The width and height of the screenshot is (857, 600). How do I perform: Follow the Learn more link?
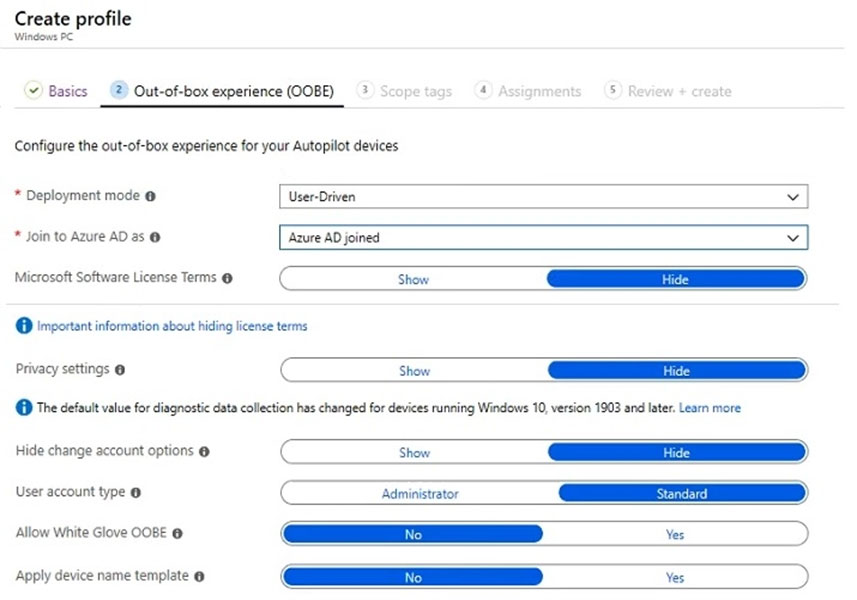tap(709, 408)
